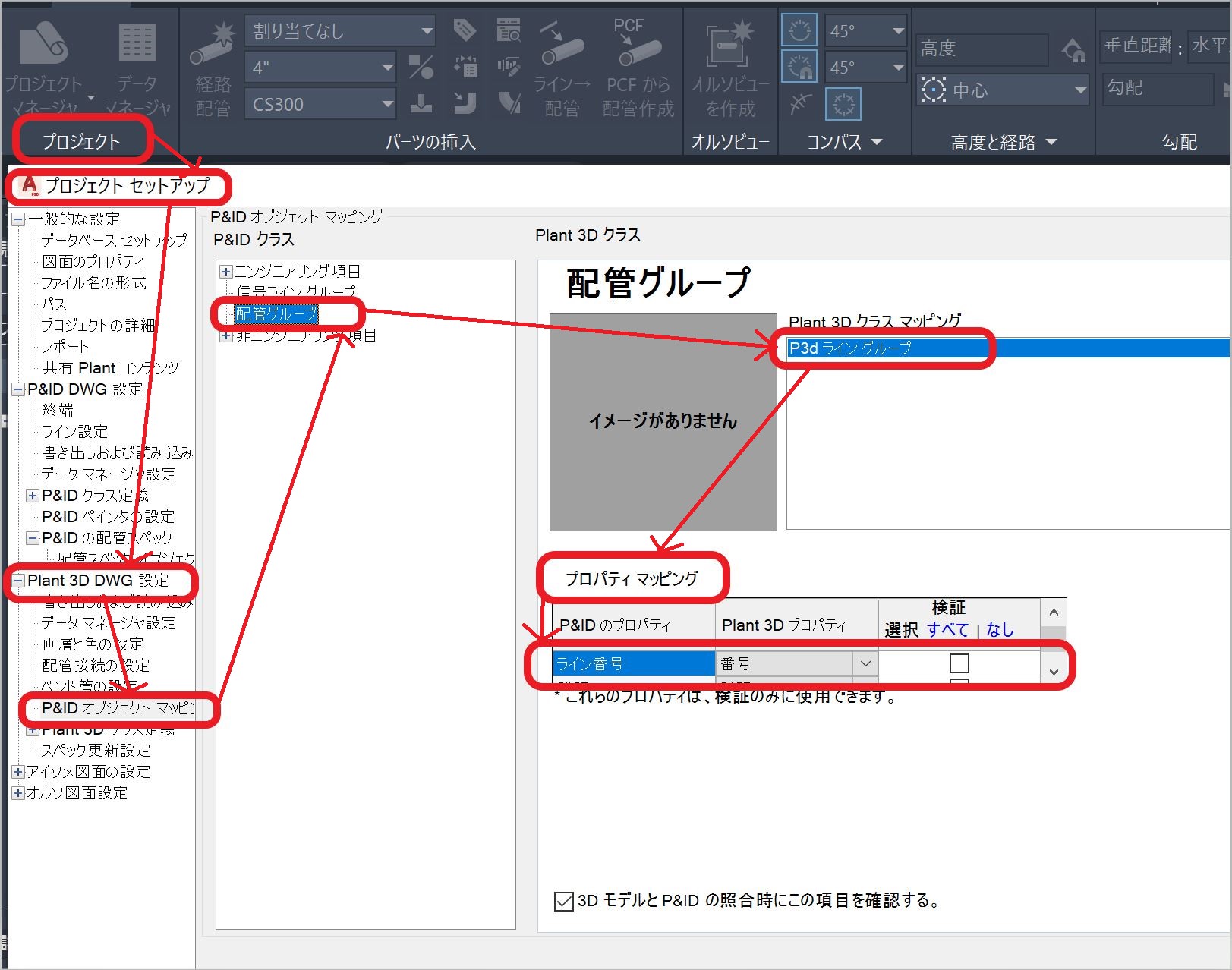Open the データ マネージャ tool
1232x970 pixels.
[x=137, y=67]
